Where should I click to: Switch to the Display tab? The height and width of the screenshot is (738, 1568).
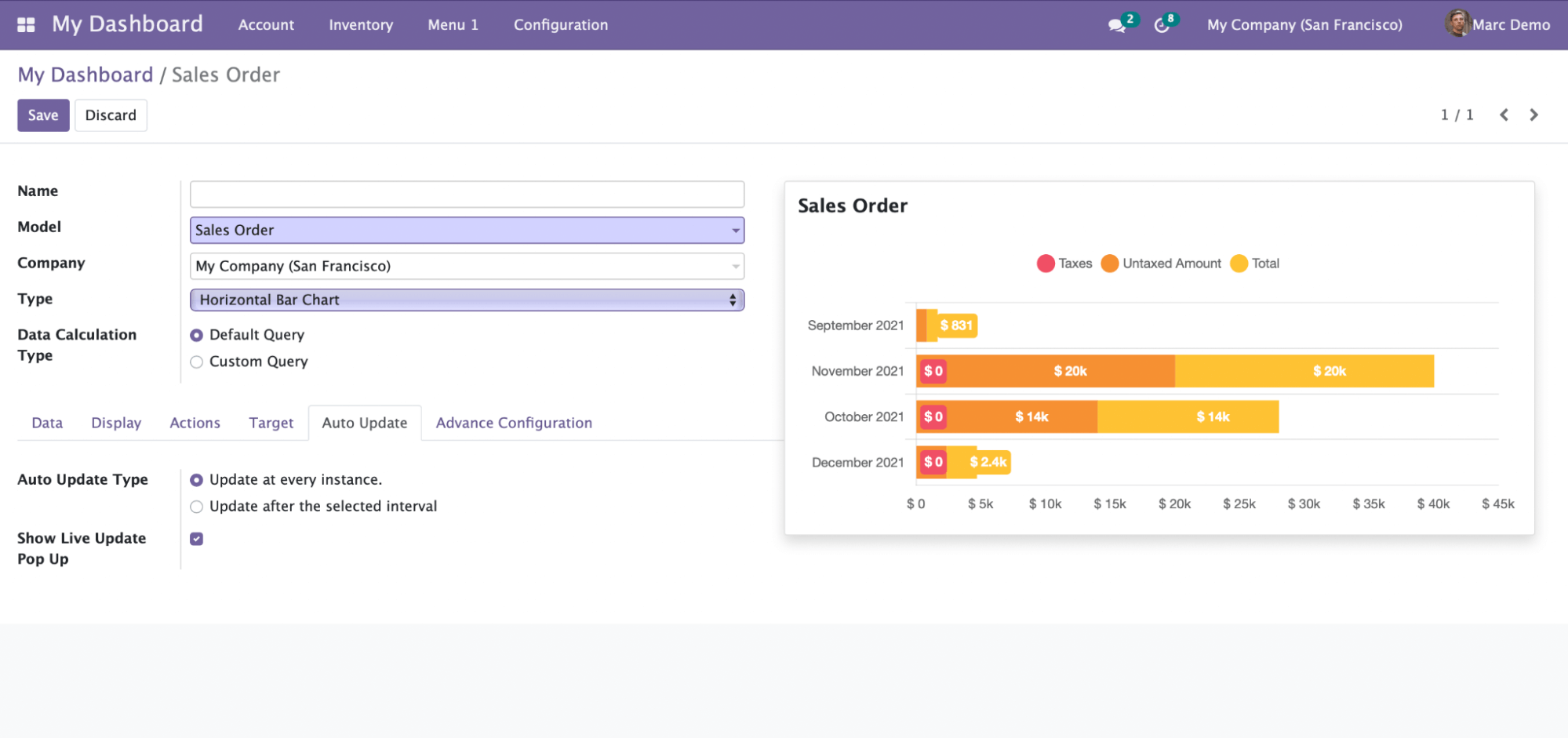pyautogui.click(x=116, y=423)
